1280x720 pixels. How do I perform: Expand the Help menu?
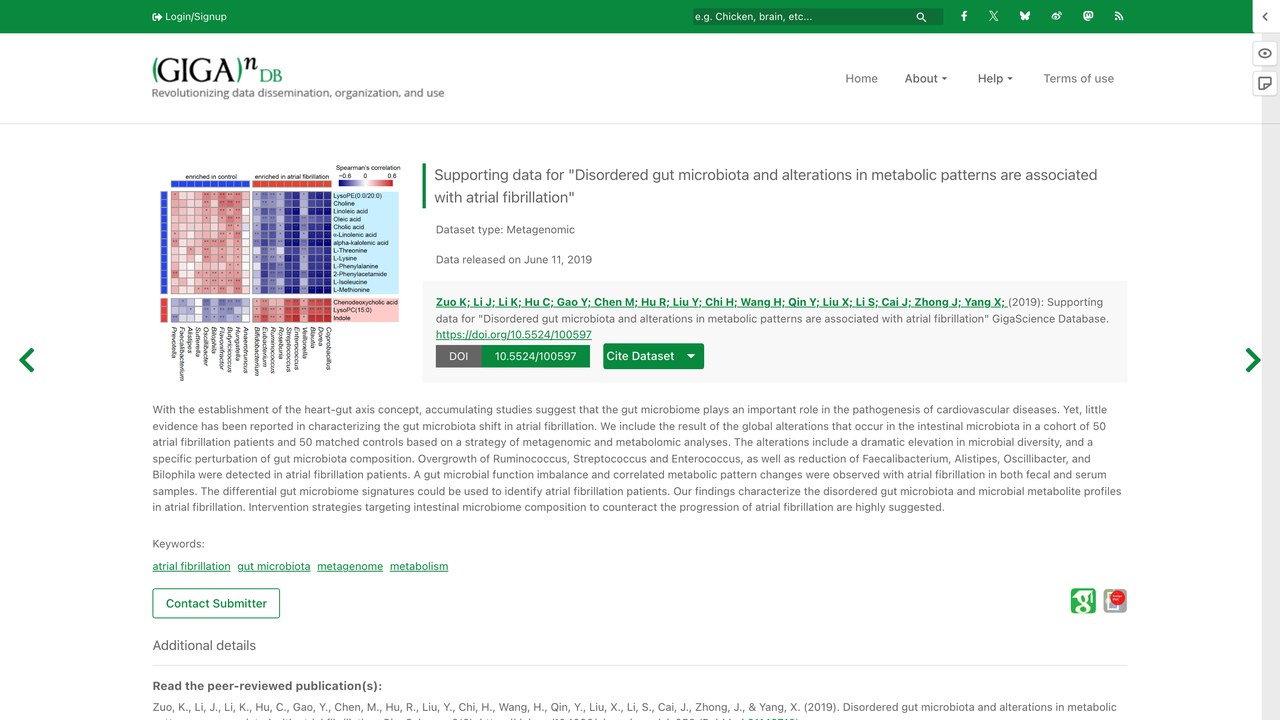[995, 78]
